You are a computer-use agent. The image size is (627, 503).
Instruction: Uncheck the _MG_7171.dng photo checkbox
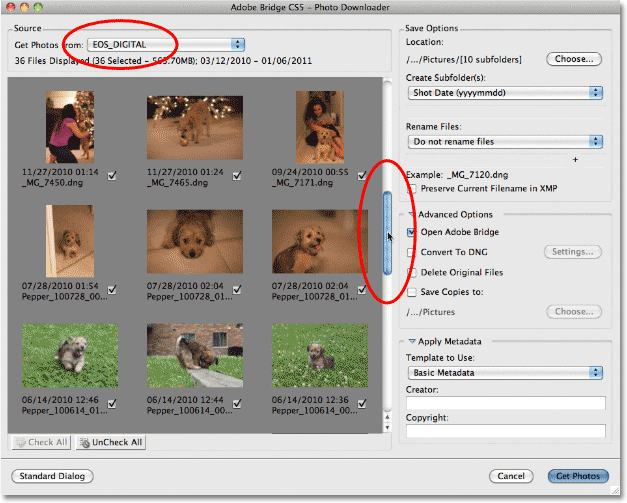click(362, 176)
